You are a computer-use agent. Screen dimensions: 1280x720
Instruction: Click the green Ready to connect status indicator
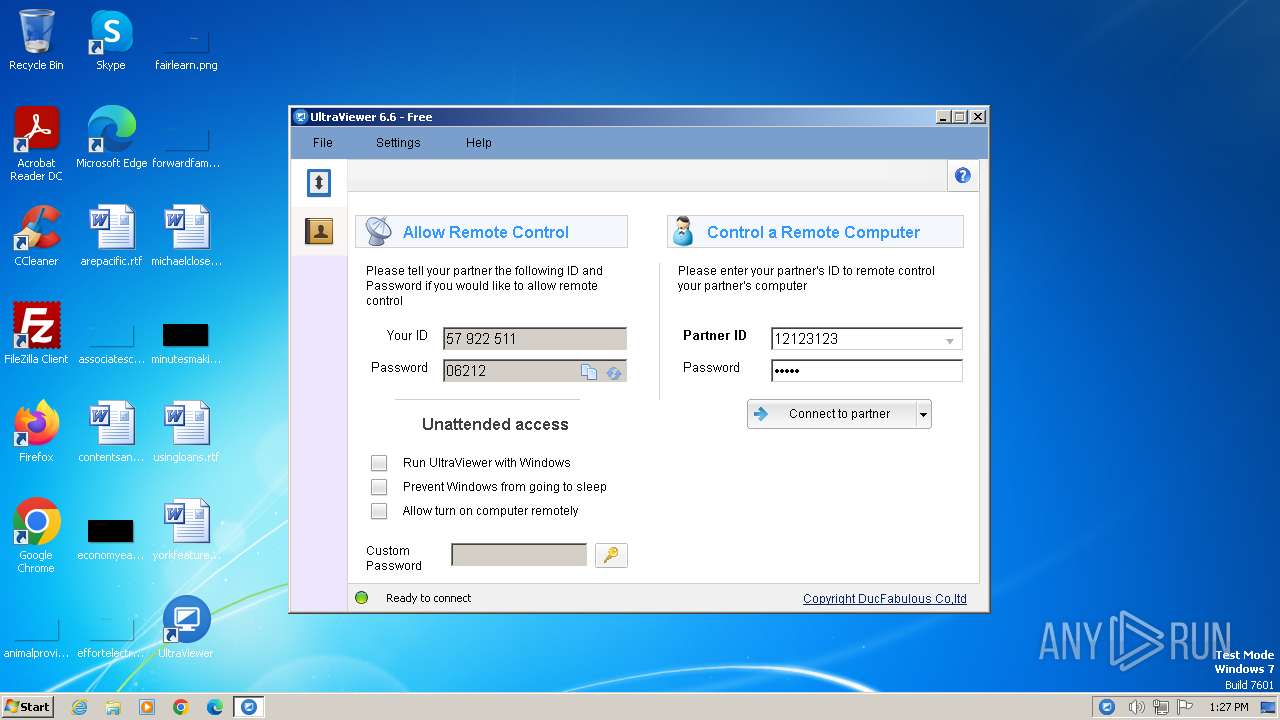[x=362, y=598]
